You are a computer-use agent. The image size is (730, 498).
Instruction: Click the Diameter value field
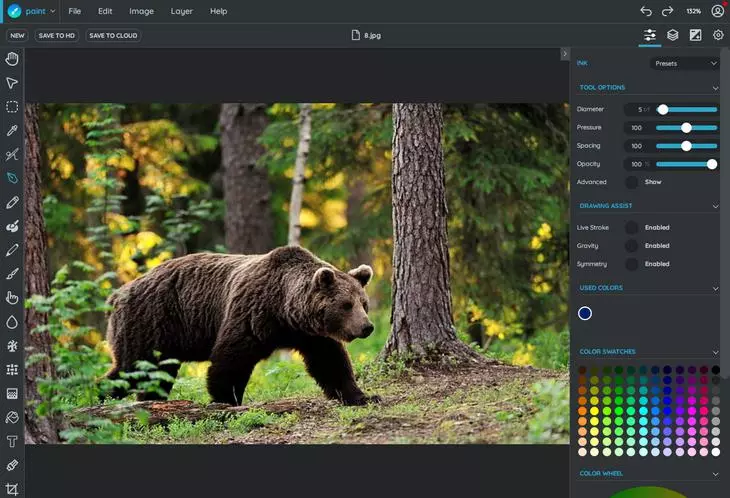pyautogui.click(x=639, y=109)
